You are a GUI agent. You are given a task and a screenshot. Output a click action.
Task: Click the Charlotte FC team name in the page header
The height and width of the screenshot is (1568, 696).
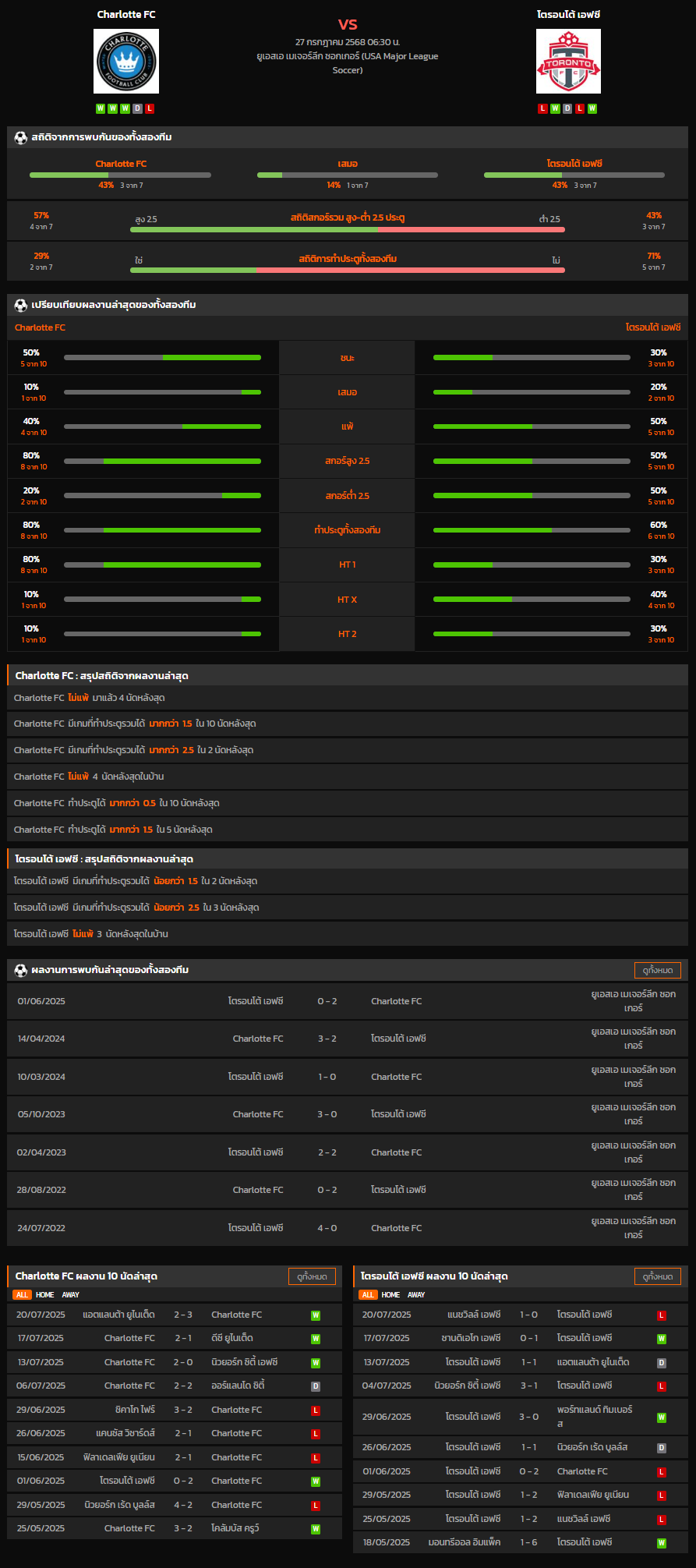(x=126, y=15)
